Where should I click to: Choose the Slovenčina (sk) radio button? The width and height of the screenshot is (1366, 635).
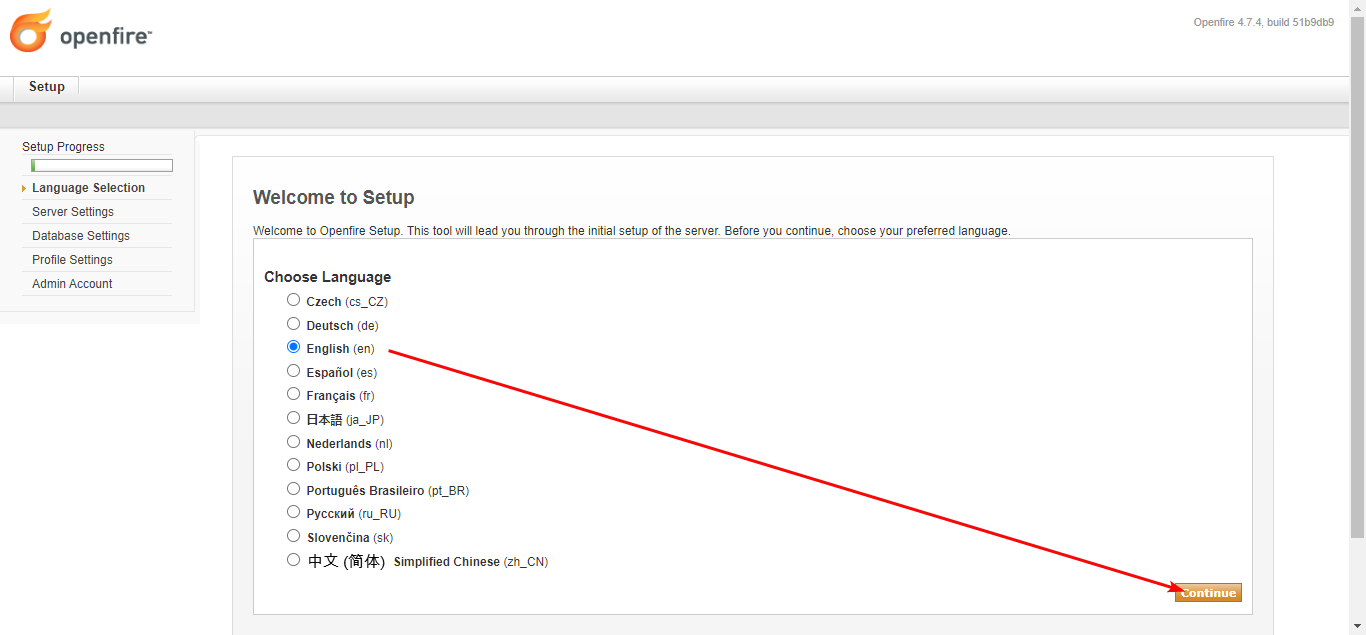pyautogui.click(x=293, y=536)
